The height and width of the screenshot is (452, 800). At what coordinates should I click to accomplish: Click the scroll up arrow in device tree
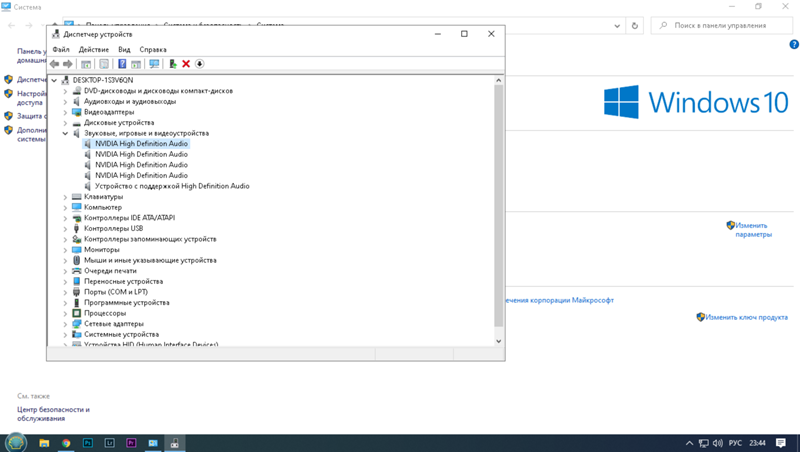point(498,81)
